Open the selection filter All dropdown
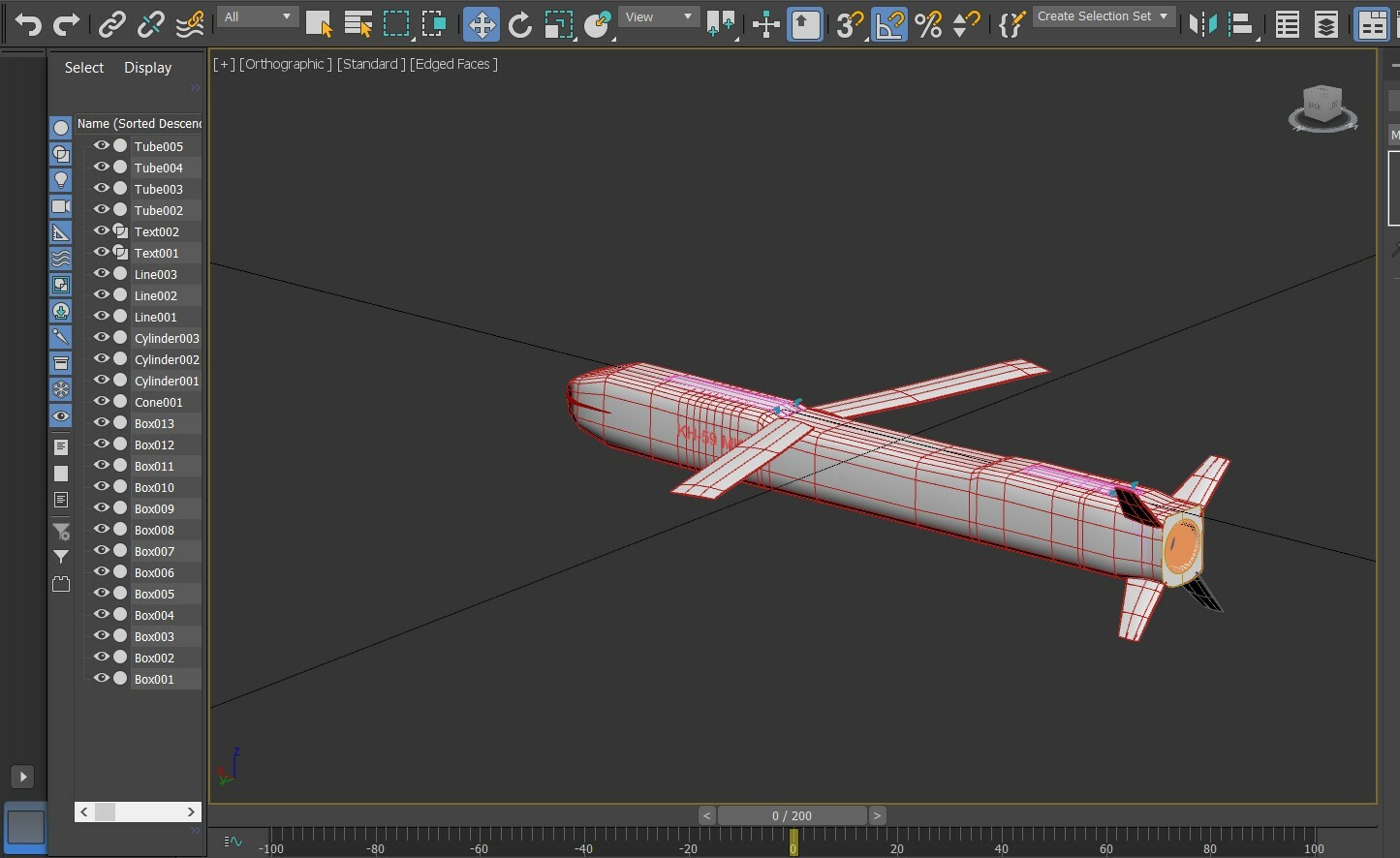1400x858 pixels. pos(257,16)
